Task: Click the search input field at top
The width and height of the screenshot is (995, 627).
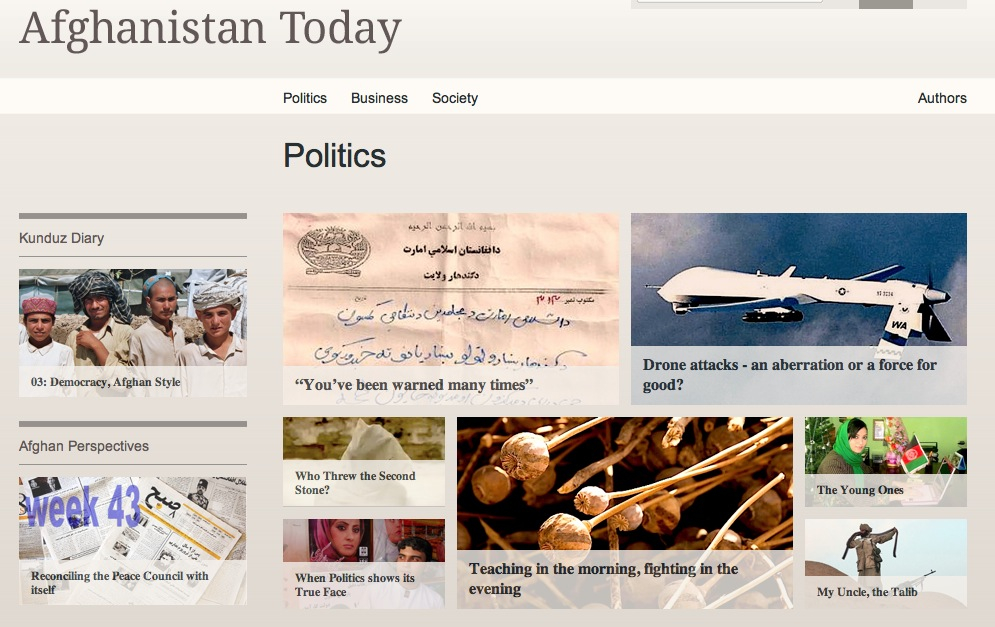Action: (730, 1)
